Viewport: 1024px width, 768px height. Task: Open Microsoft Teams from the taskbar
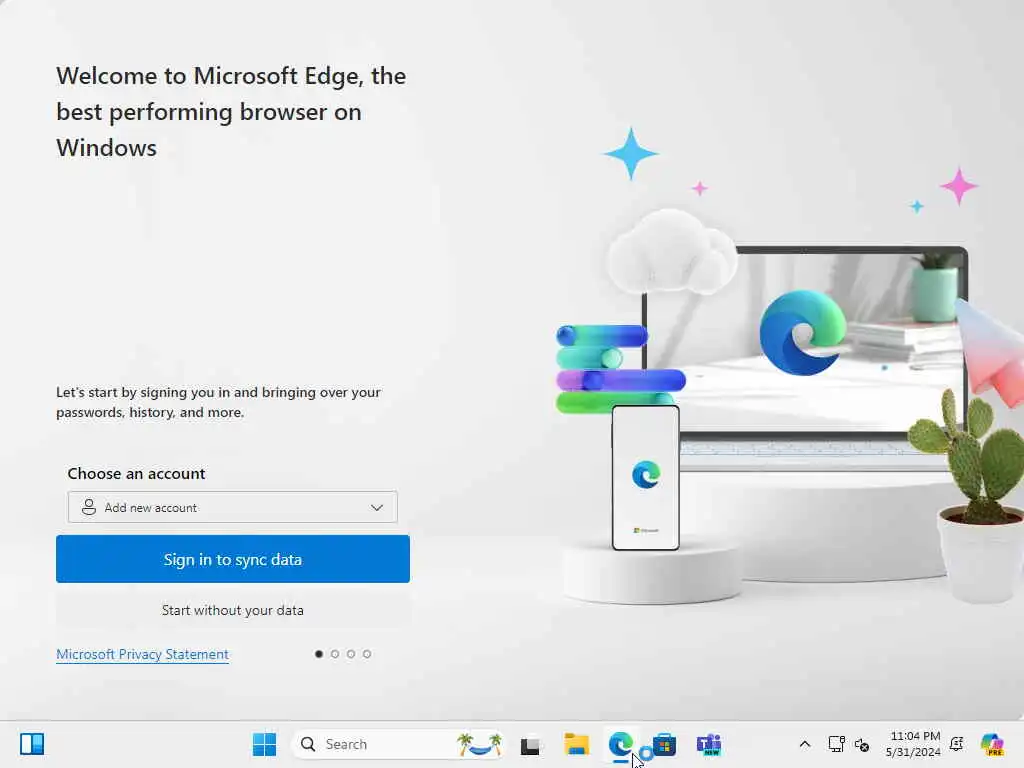point(709,744)
